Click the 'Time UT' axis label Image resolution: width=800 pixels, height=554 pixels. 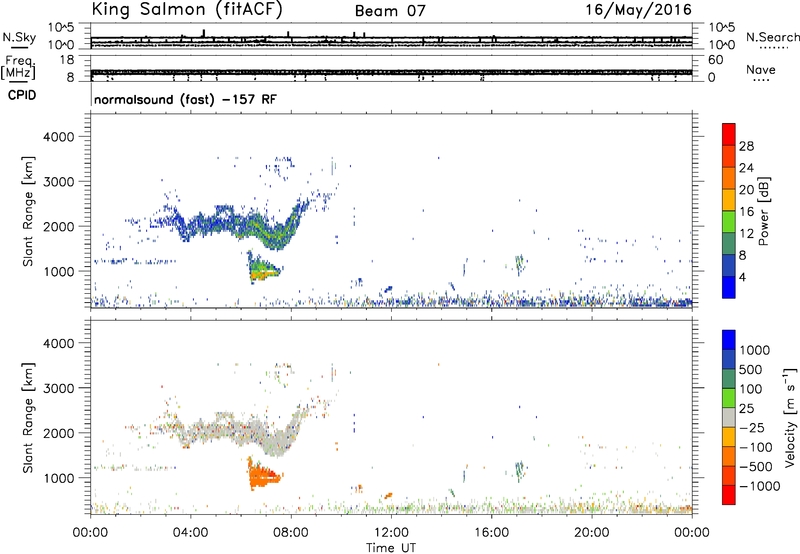tap(391, 547)
